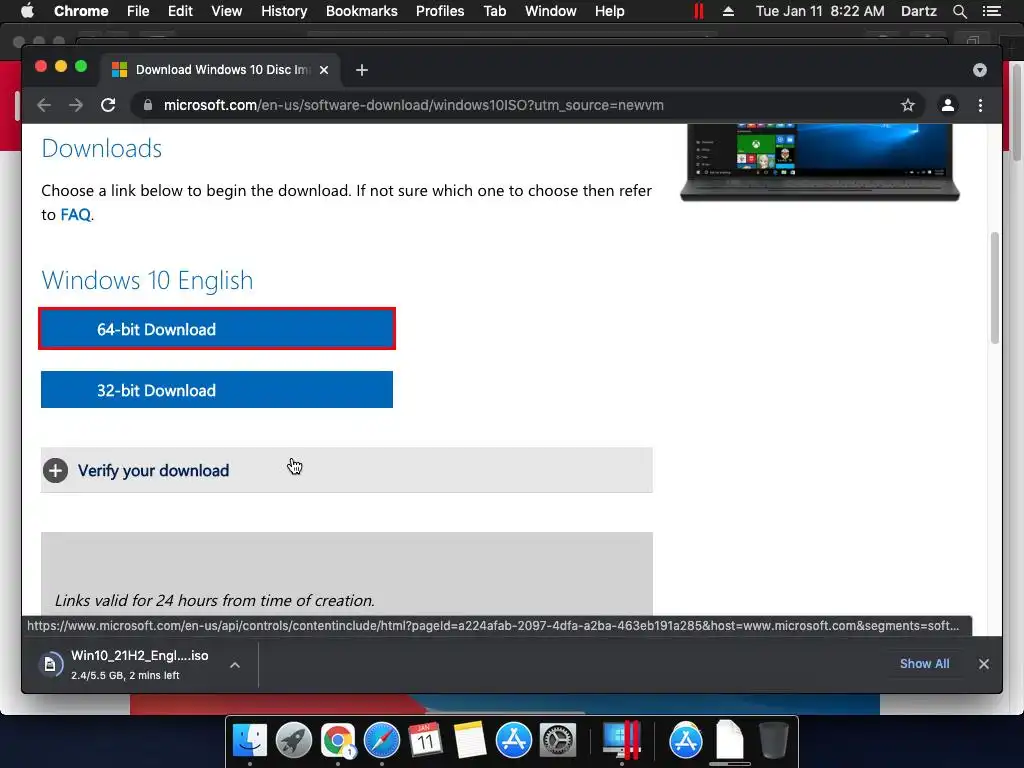The image size is (1024, 768).
Task: Click the Windows 10 English heading
Action: [147, 280]
